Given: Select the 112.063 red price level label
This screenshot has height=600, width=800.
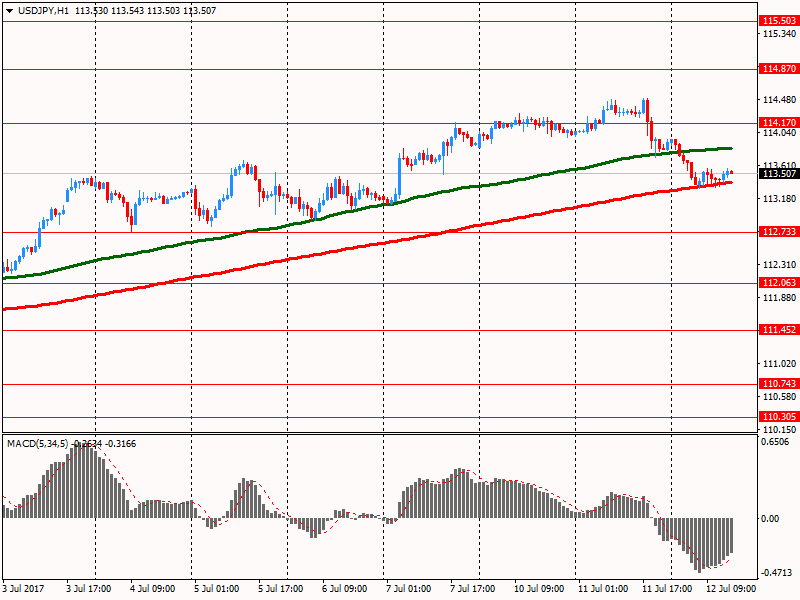Looking at the screenshot, I should tap(779, 283).
